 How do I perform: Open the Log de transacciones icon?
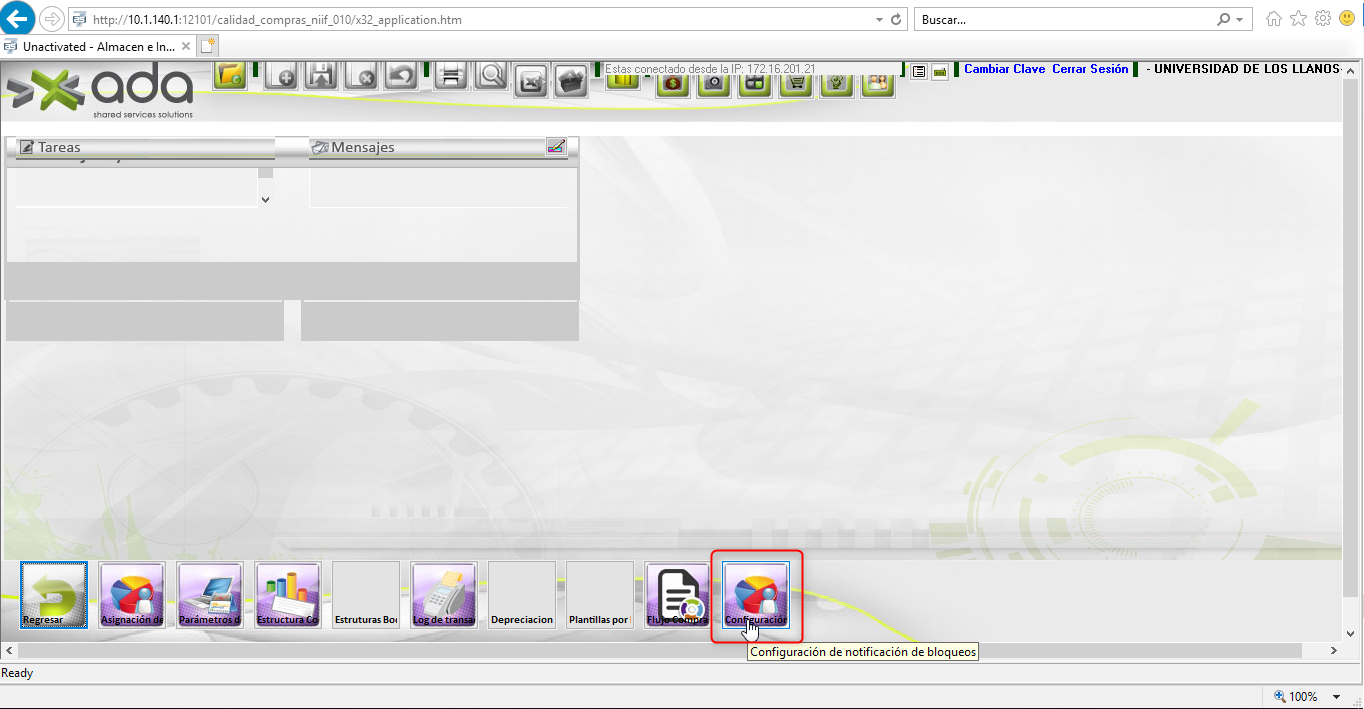click(444, 594)
